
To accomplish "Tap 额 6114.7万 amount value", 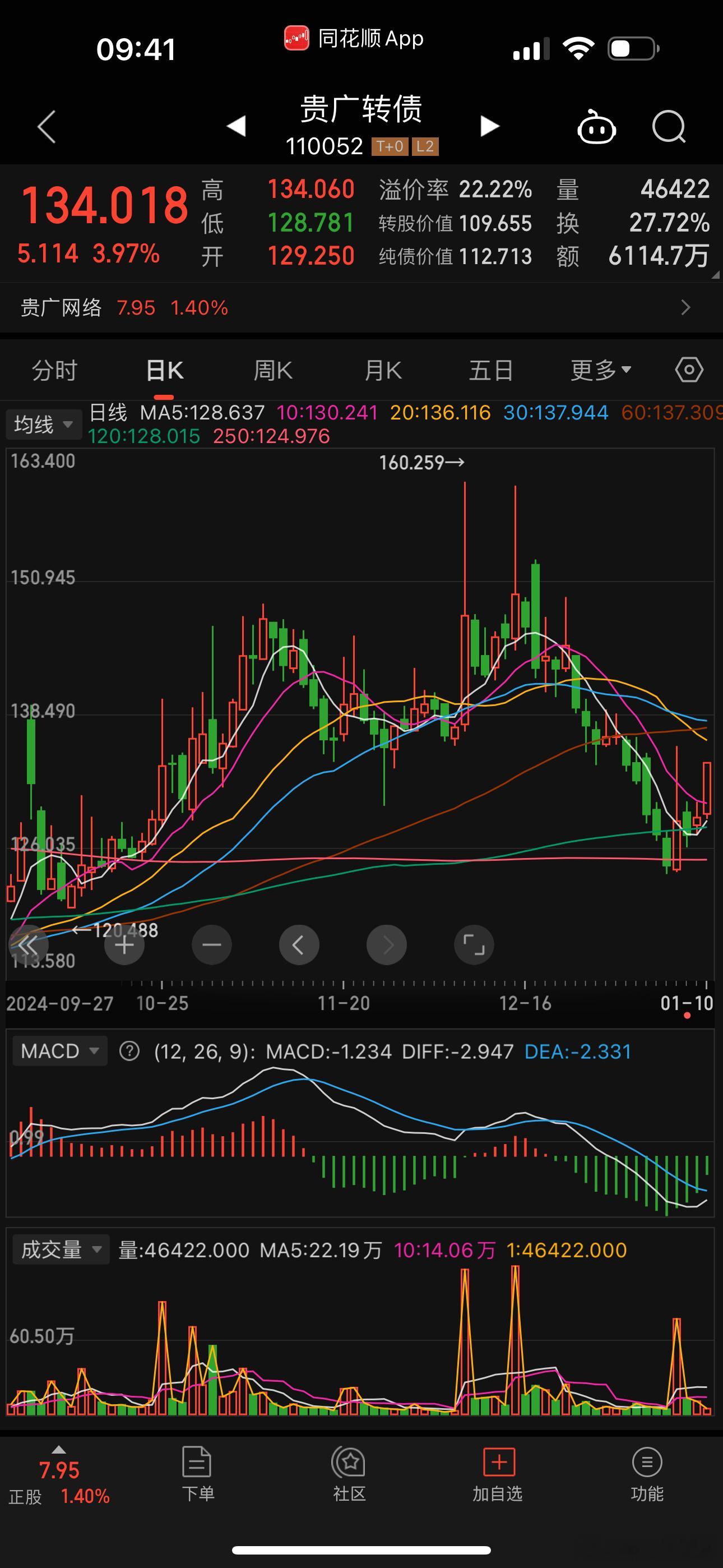I will 659,256.
